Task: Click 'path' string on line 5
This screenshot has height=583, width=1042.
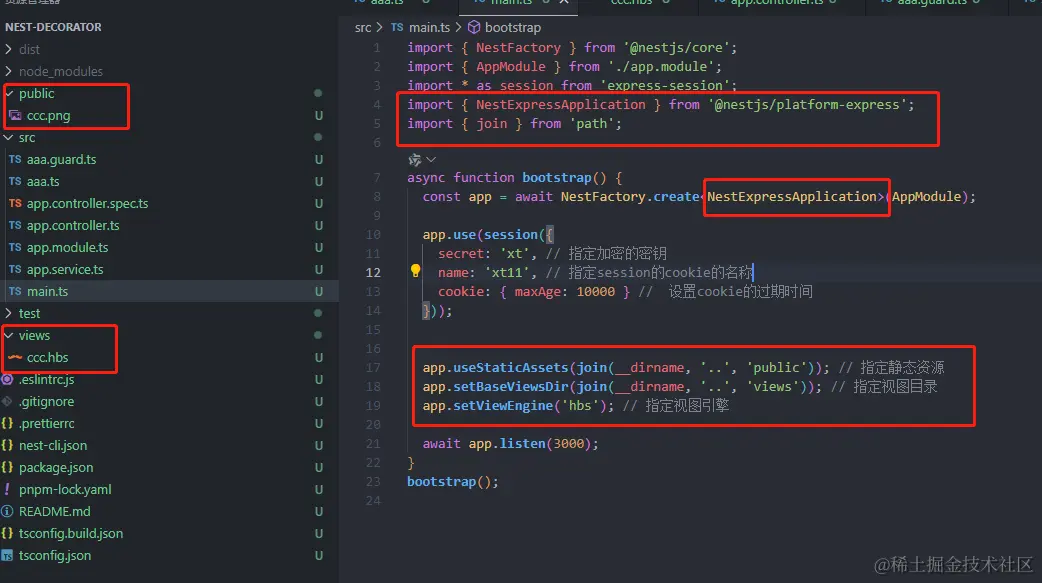Action: pyautogui.click(x=591, y=124)
